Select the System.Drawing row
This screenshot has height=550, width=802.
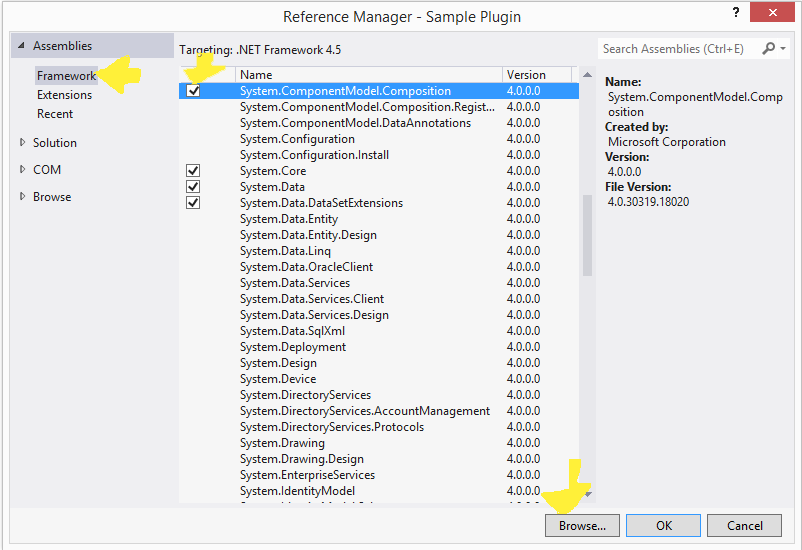pos(379,443)
